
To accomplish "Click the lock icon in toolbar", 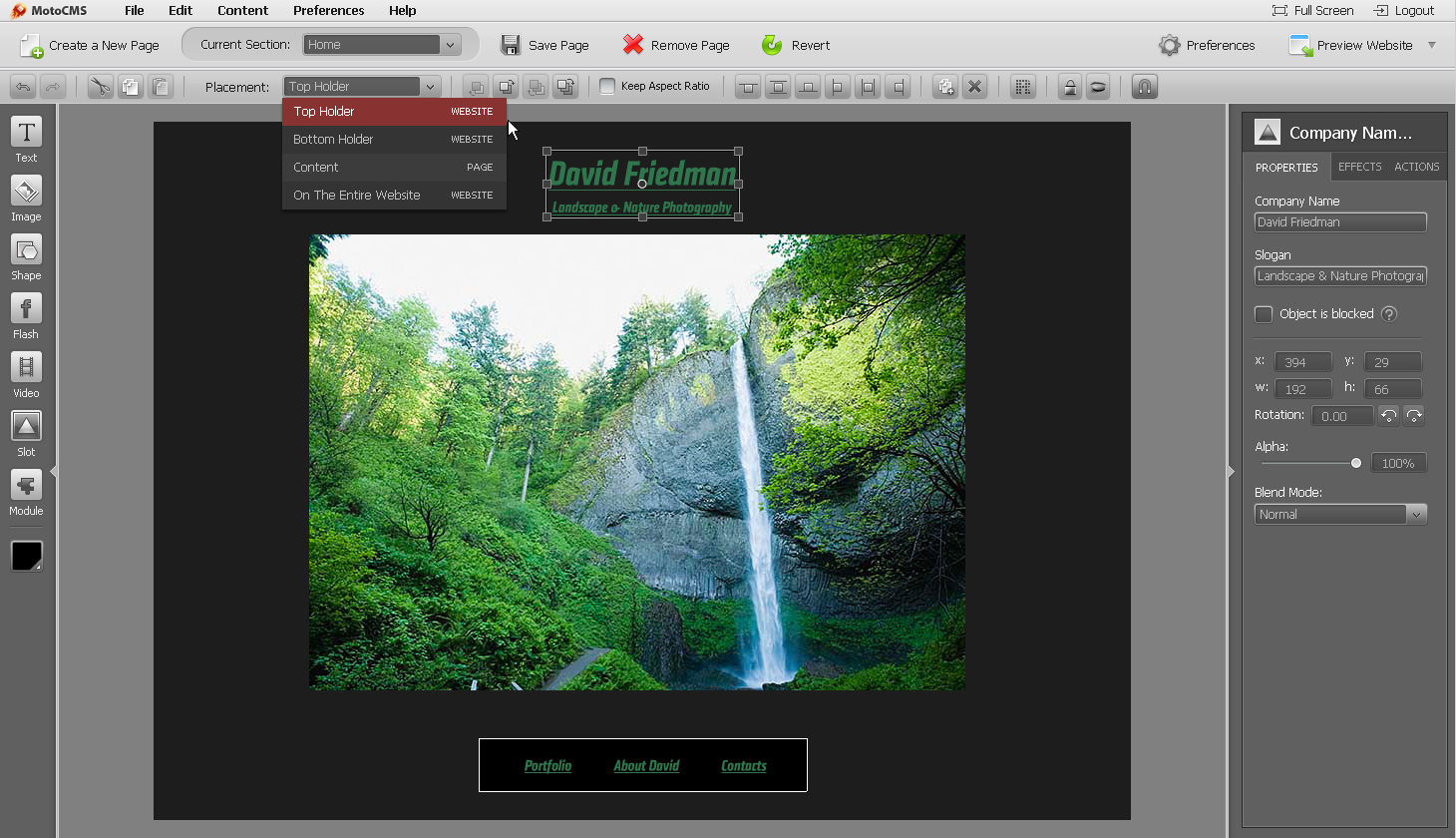I will 1069,87.
